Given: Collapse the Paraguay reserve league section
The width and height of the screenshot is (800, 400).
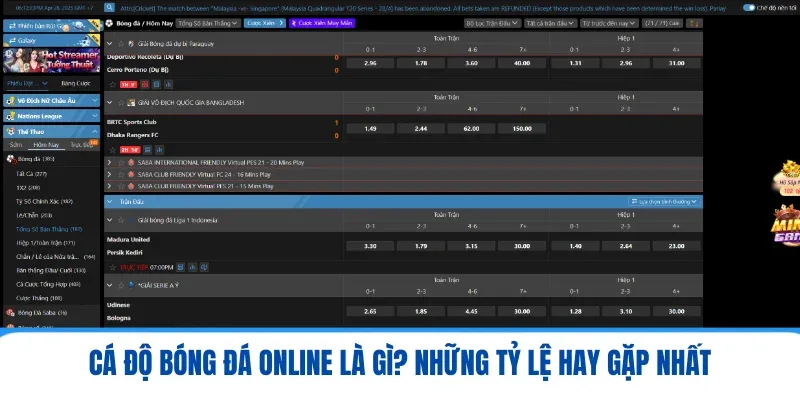Looking at the screenshot, I should (x=109, y=44).
